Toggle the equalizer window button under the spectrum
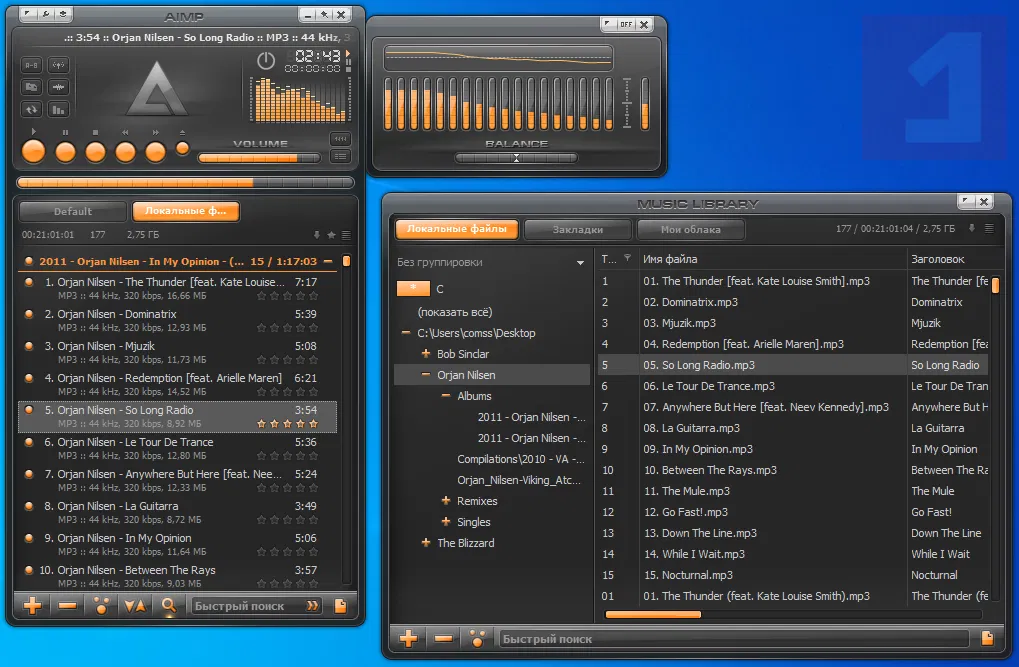Screen dimensions: 1019x667 (x=340, y=139)
